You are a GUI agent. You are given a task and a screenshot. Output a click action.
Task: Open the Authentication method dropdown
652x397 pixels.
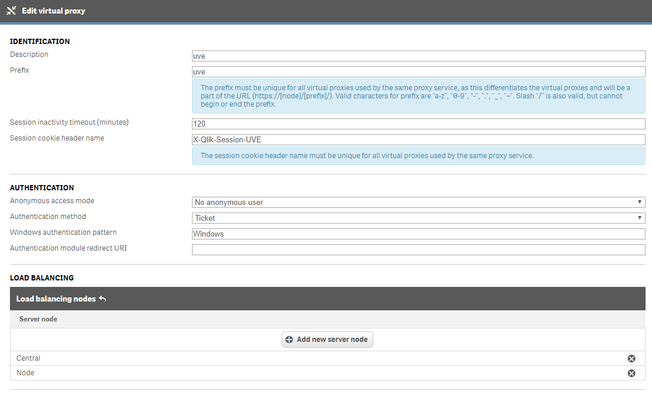(x=419, y=218)
